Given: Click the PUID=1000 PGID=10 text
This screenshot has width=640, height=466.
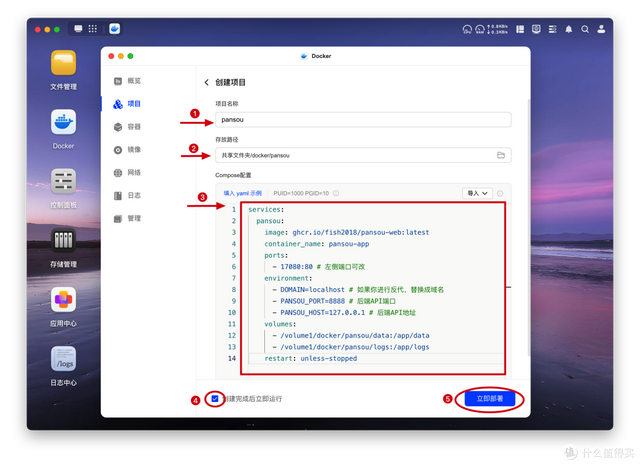Looking at the screenshot, I should (x=301, y=193).
